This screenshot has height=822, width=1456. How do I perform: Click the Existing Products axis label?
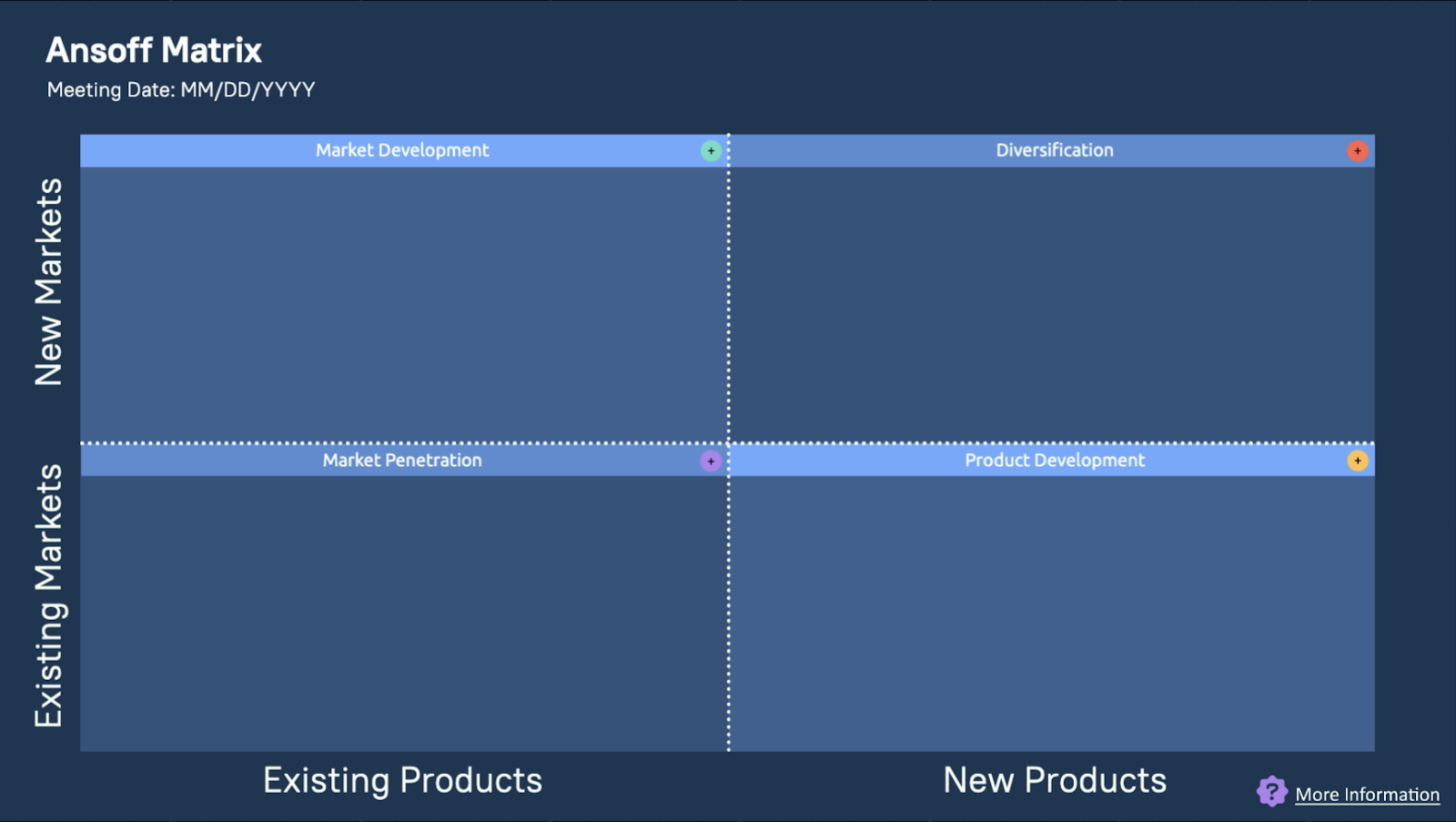click(402, 780)
